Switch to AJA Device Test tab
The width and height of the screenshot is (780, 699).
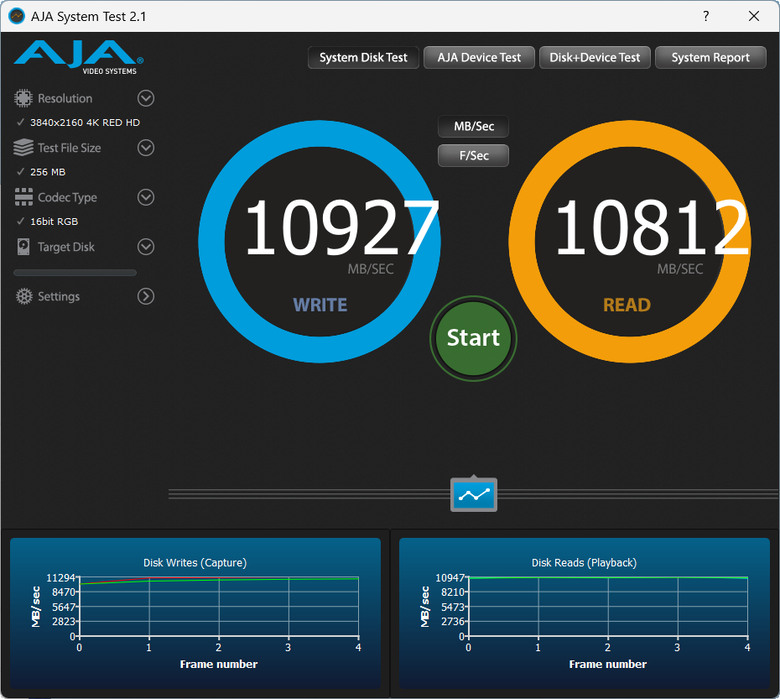click(479, 58)
